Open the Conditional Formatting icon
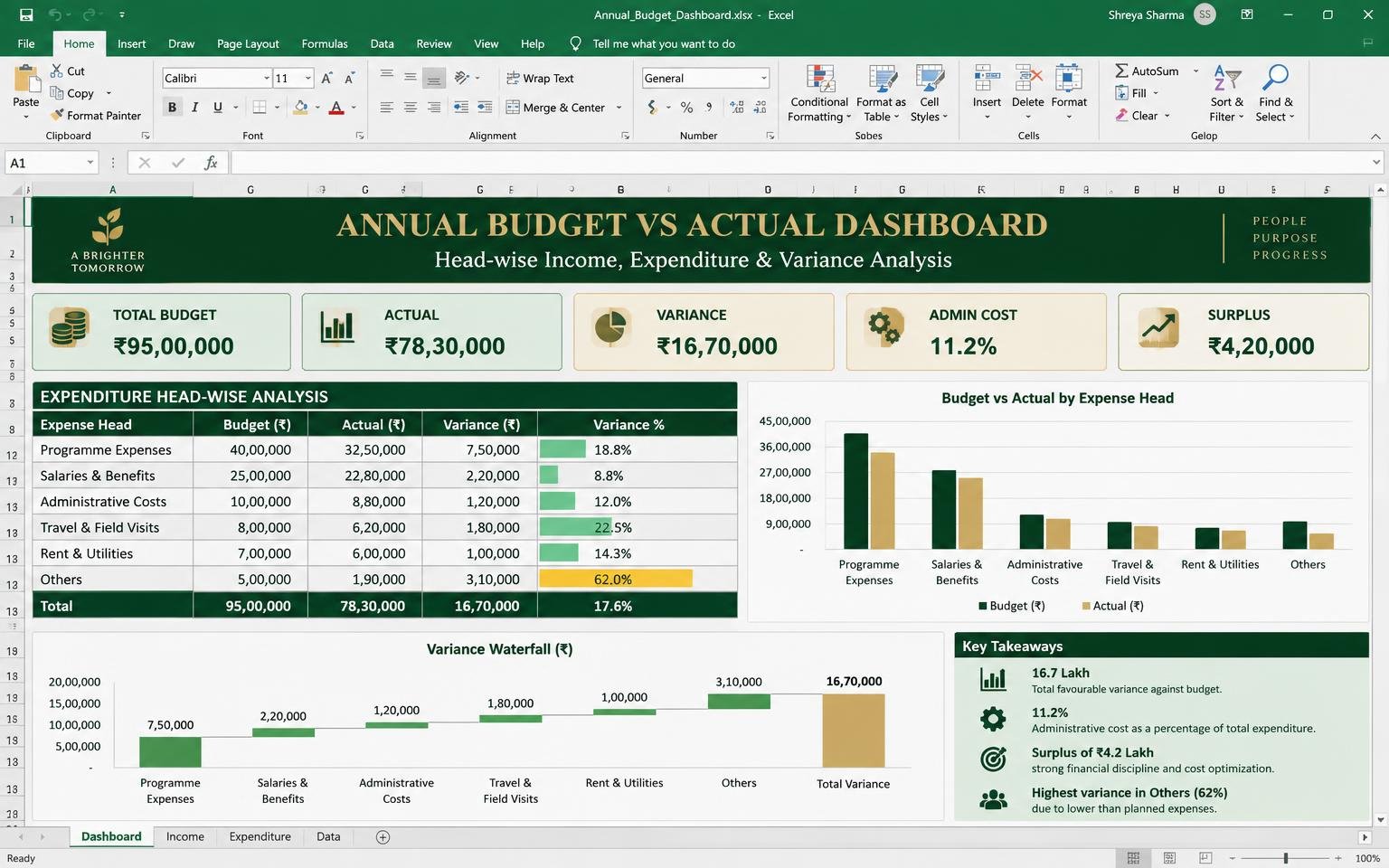 [x=820, y=79]
